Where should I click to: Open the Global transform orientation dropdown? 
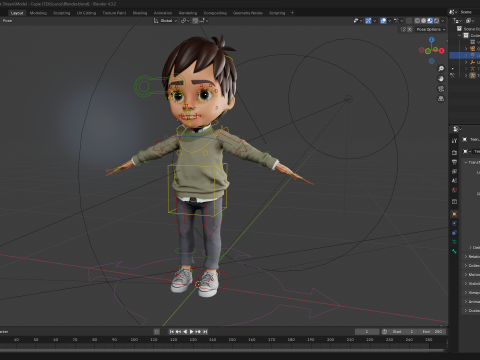click(165, 21)
